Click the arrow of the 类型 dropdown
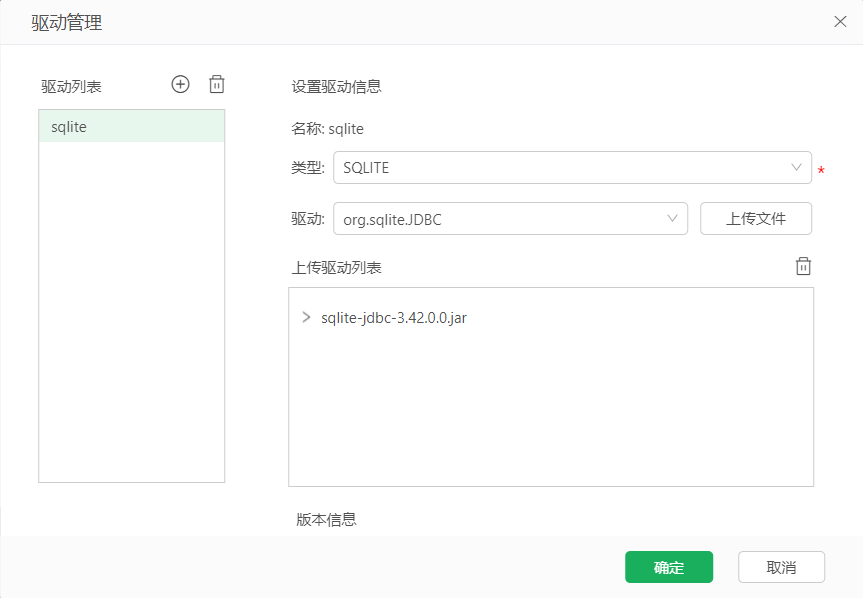Viewport: 863px width, 598px height. pyautogui.click(x=796, y=167)
